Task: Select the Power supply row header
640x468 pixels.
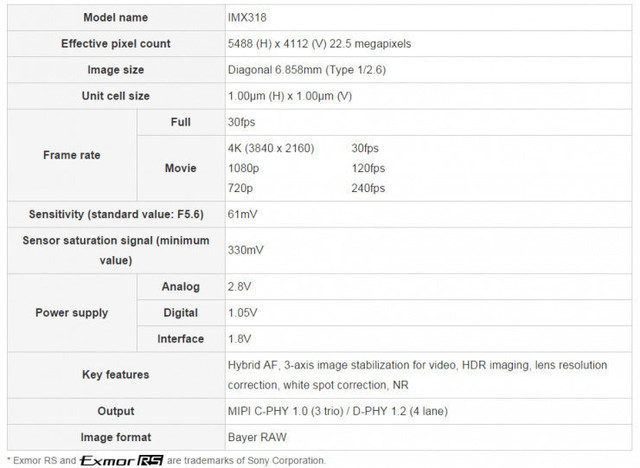Action: (x=72, y=313)
